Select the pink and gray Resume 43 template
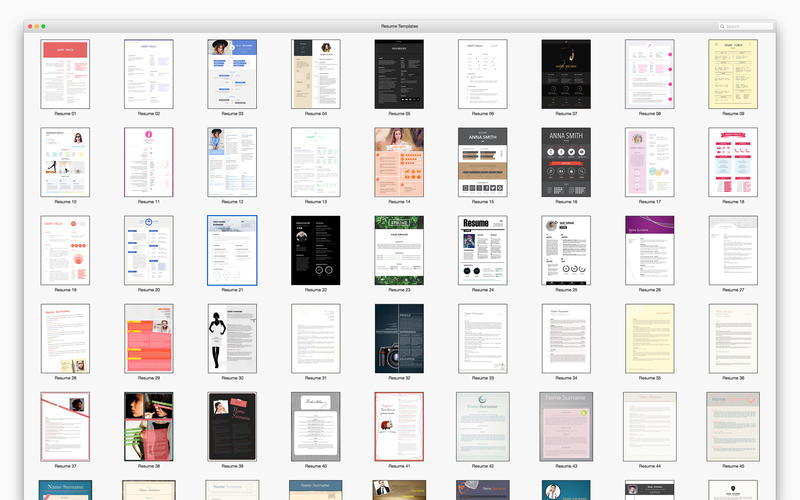The image size is (800, 500). tap(566, 427)
